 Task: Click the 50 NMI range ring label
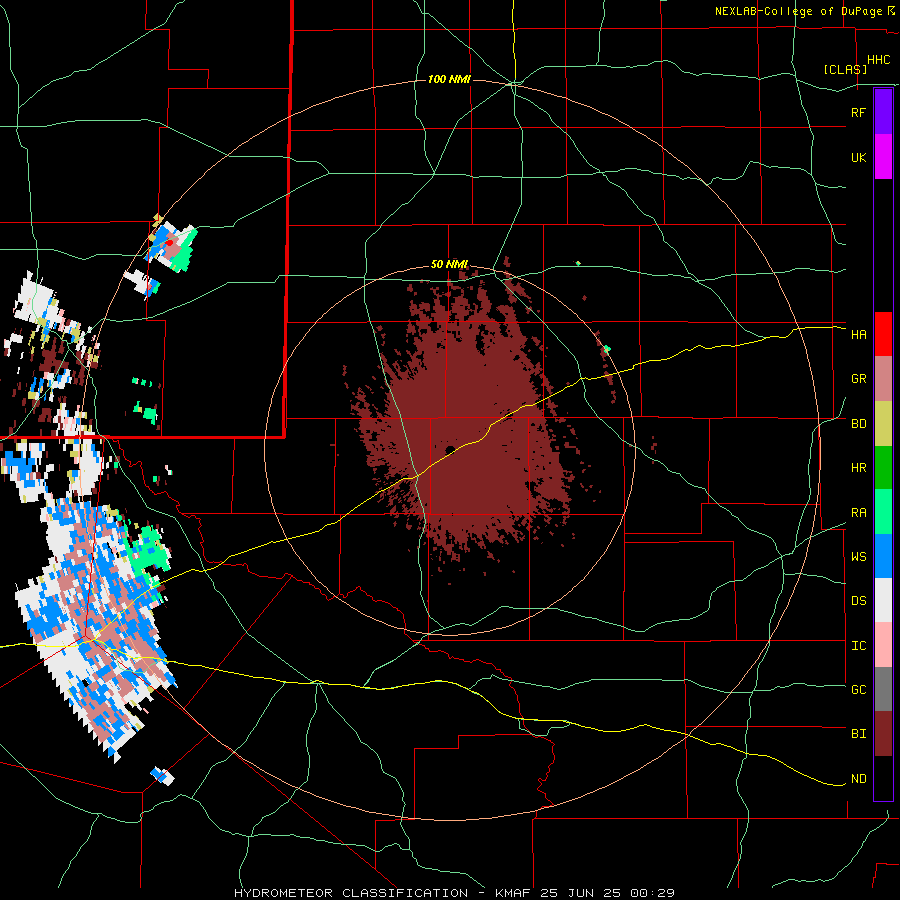tap(449, 264)
